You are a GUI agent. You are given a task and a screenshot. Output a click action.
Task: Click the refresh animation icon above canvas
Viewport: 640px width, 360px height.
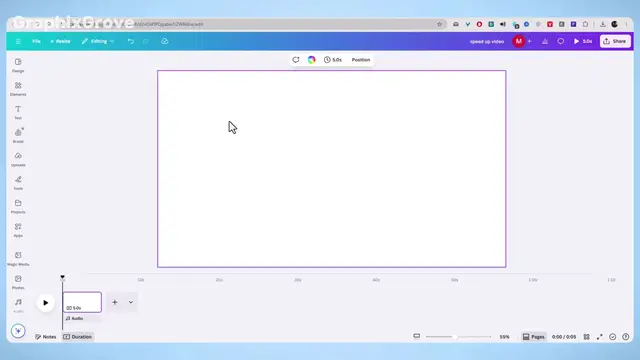296,60
